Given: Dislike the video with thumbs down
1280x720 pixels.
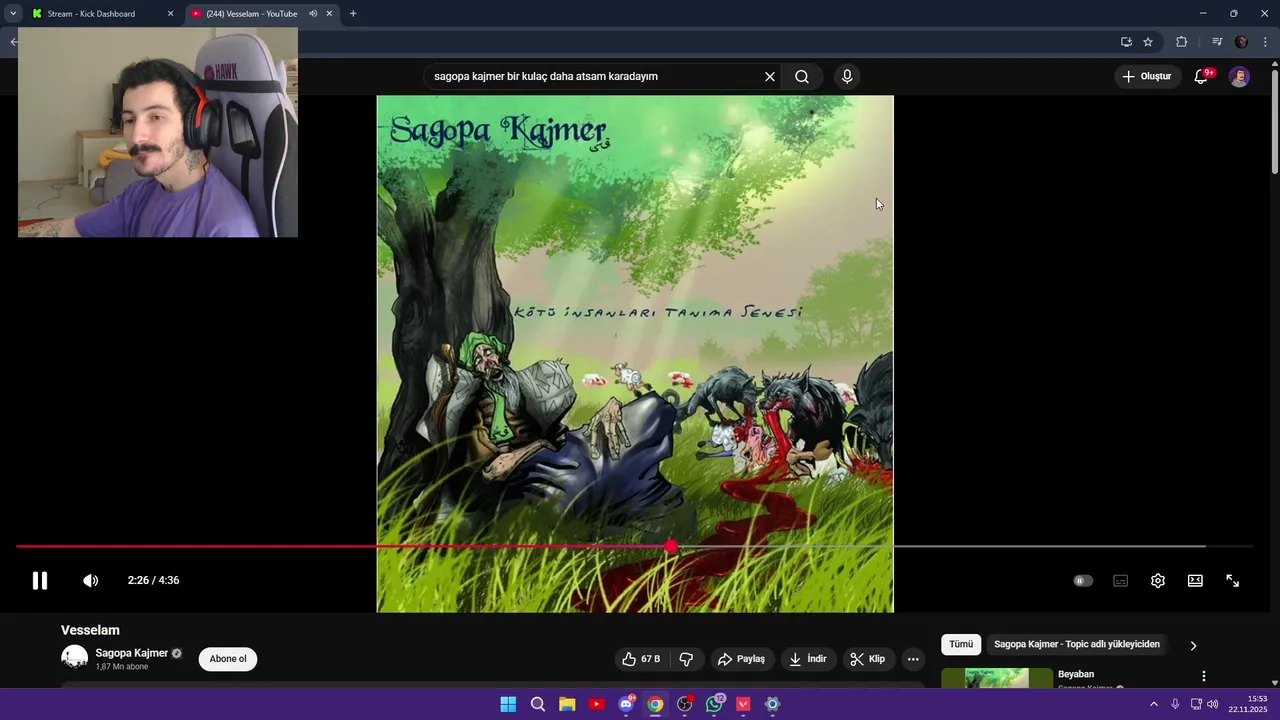Looking at the screenshot, I should pyautogui.click(x=686, y=659).
